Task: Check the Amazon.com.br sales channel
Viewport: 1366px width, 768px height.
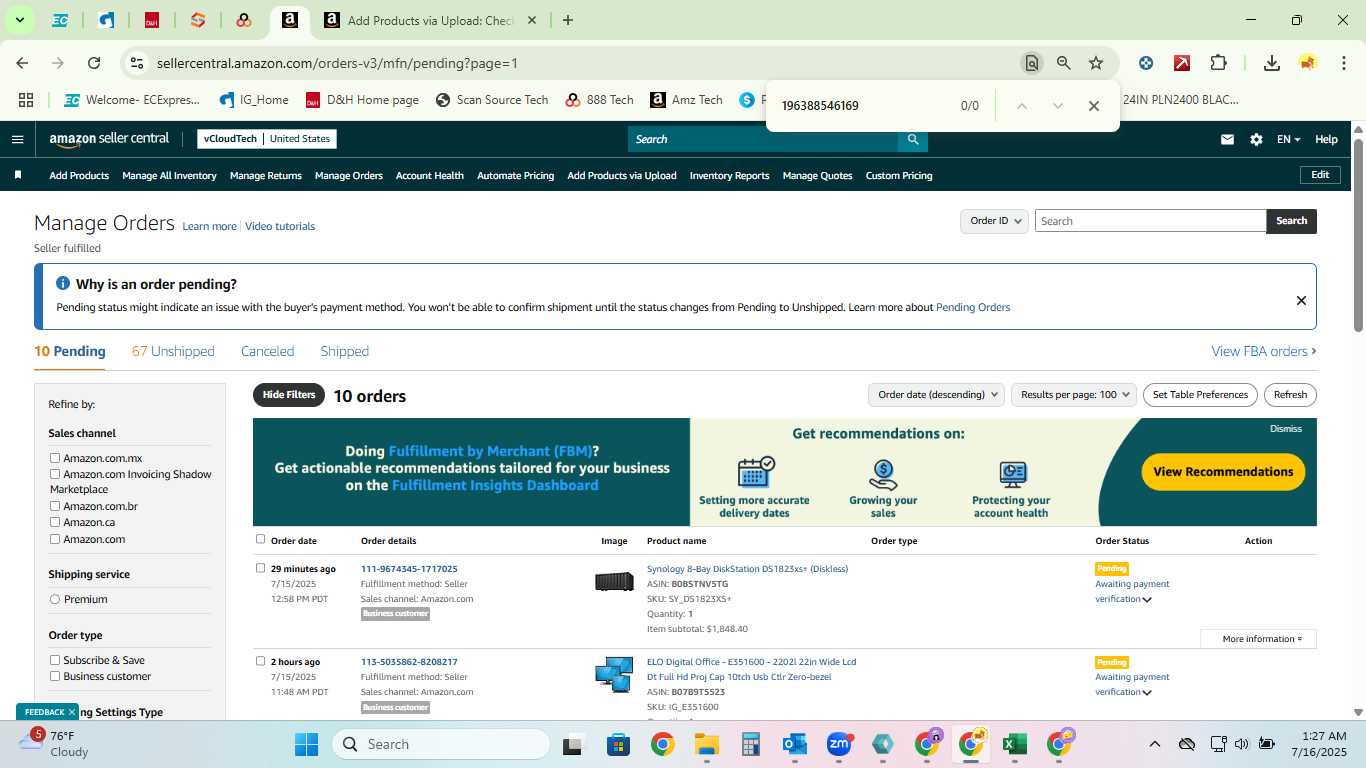Action: (56, 506)
